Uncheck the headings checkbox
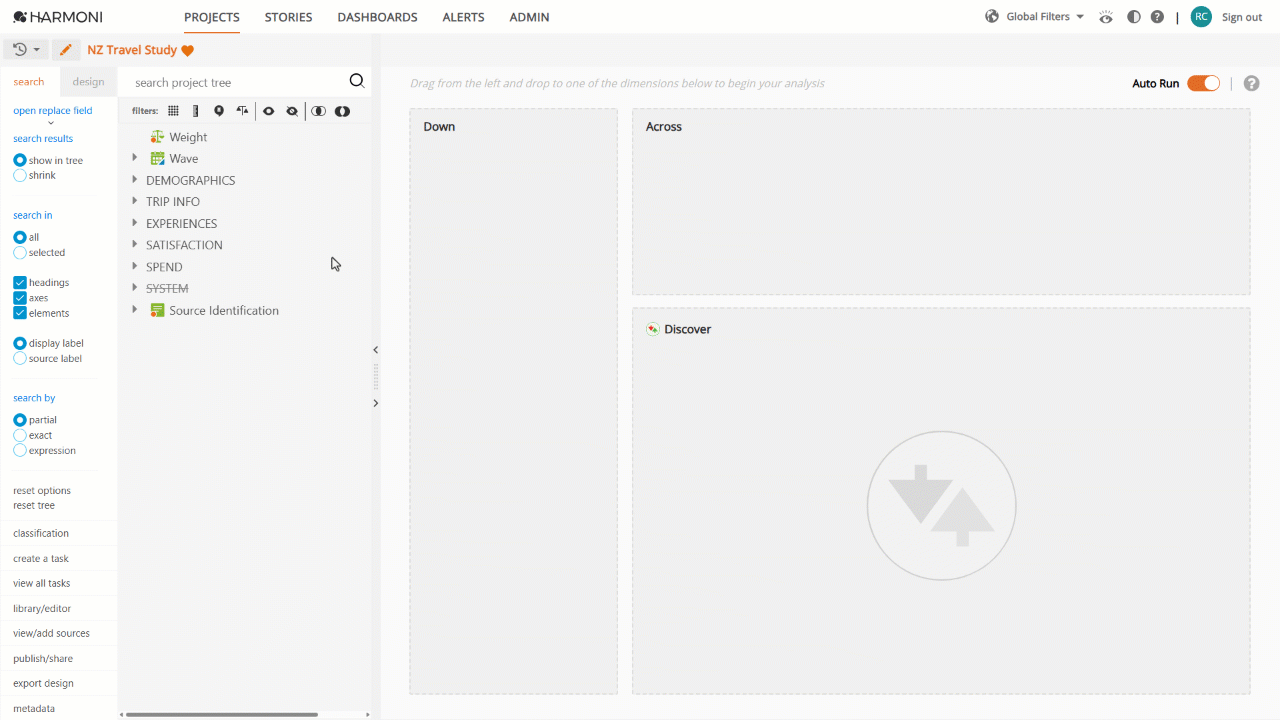This screenshot has height=720, width=1280. click(20, 283)
